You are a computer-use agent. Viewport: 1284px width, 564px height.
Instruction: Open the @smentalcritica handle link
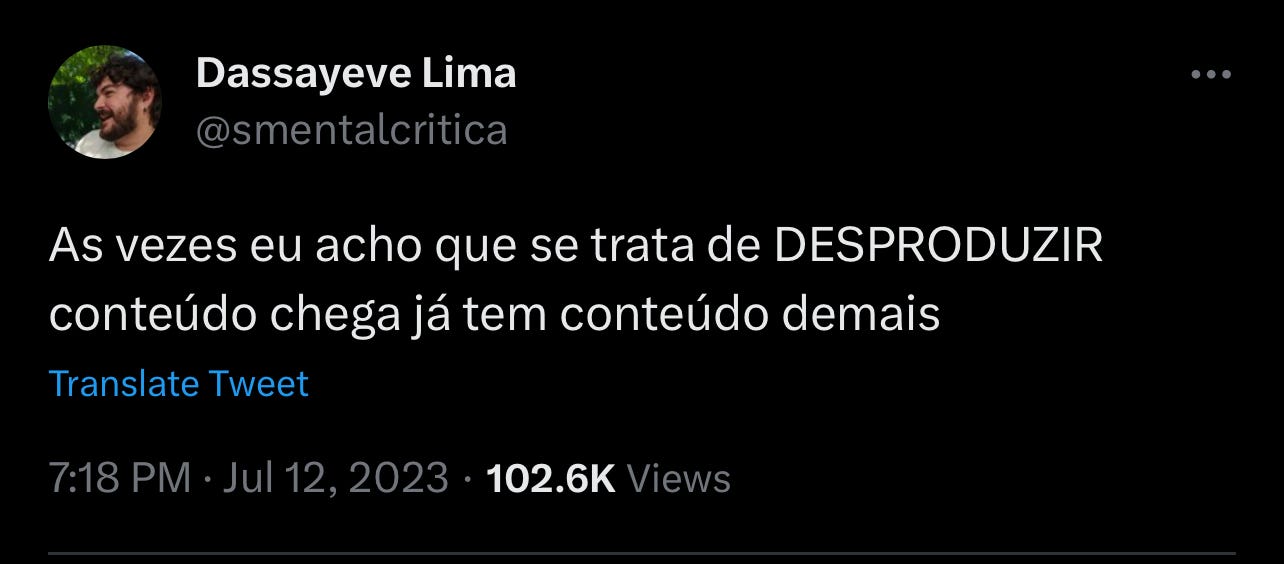click(x=352, y=130)
